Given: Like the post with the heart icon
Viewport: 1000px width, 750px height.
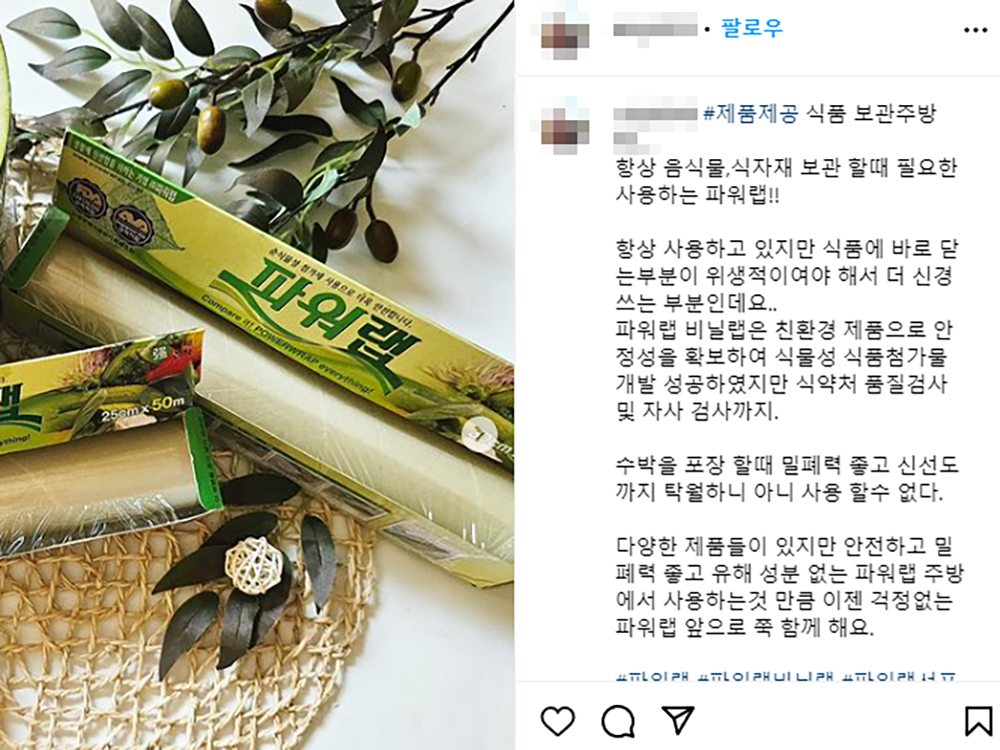Looking at the screenshot, I should [x=558, y=721].
